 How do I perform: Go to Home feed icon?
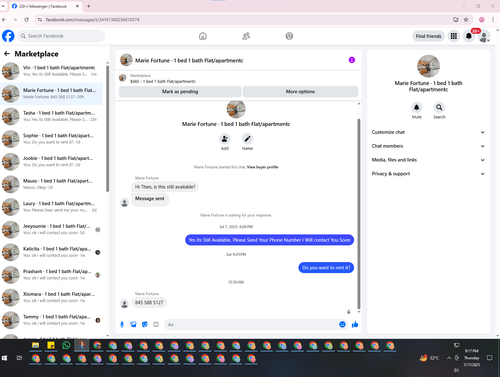pyautogui.click(x=203, y=36)
